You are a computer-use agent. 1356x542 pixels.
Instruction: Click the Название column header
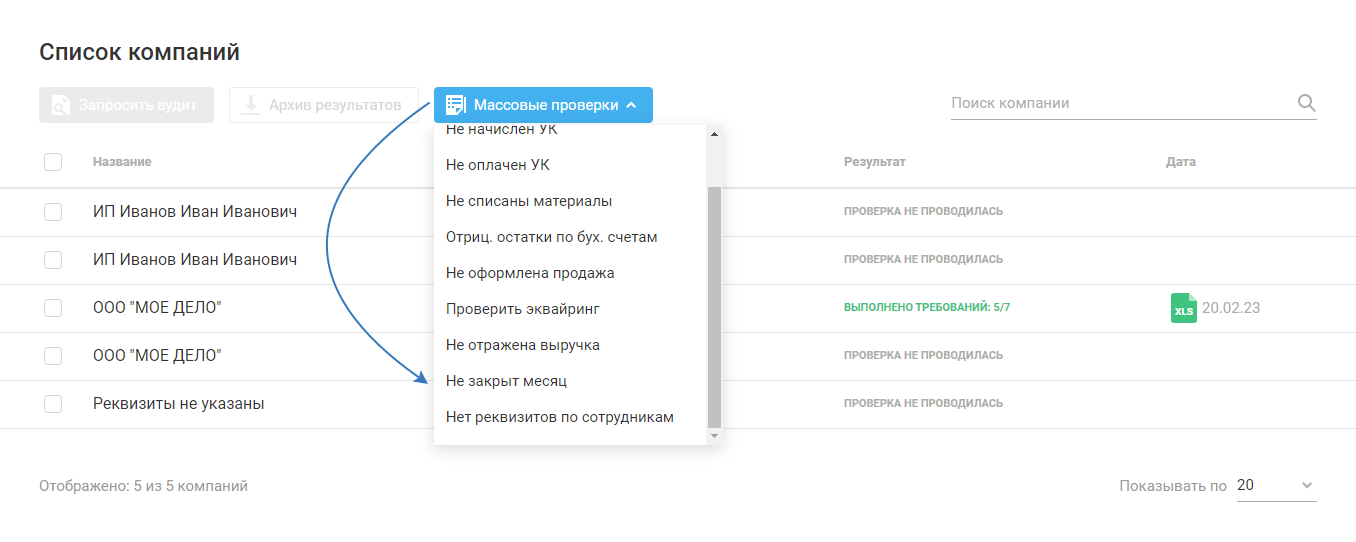122,162
